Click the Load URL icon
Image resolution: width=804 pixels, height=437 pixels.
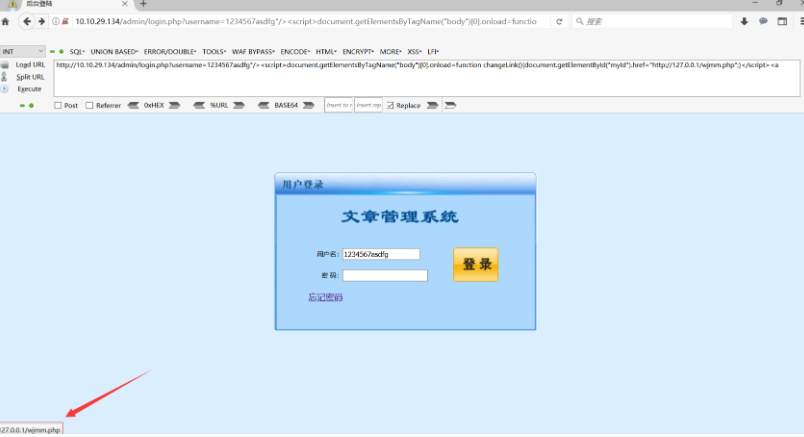click(x=5, y=65)
